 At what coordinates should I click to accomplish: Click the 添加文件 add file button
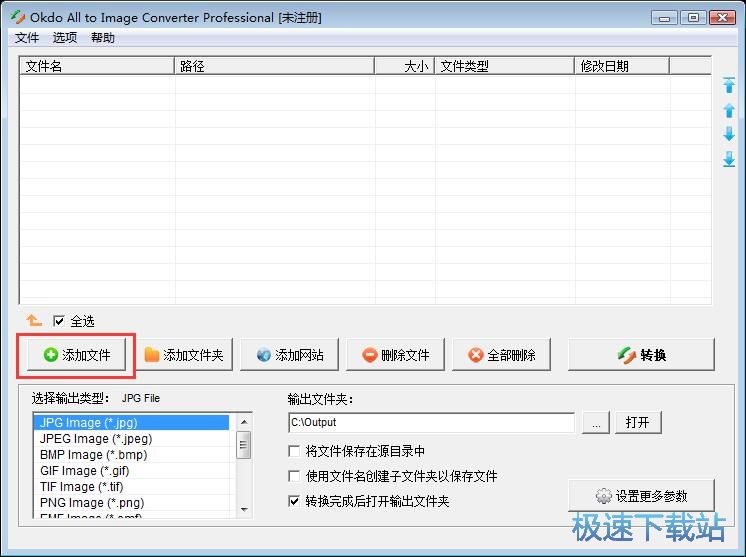77,355
